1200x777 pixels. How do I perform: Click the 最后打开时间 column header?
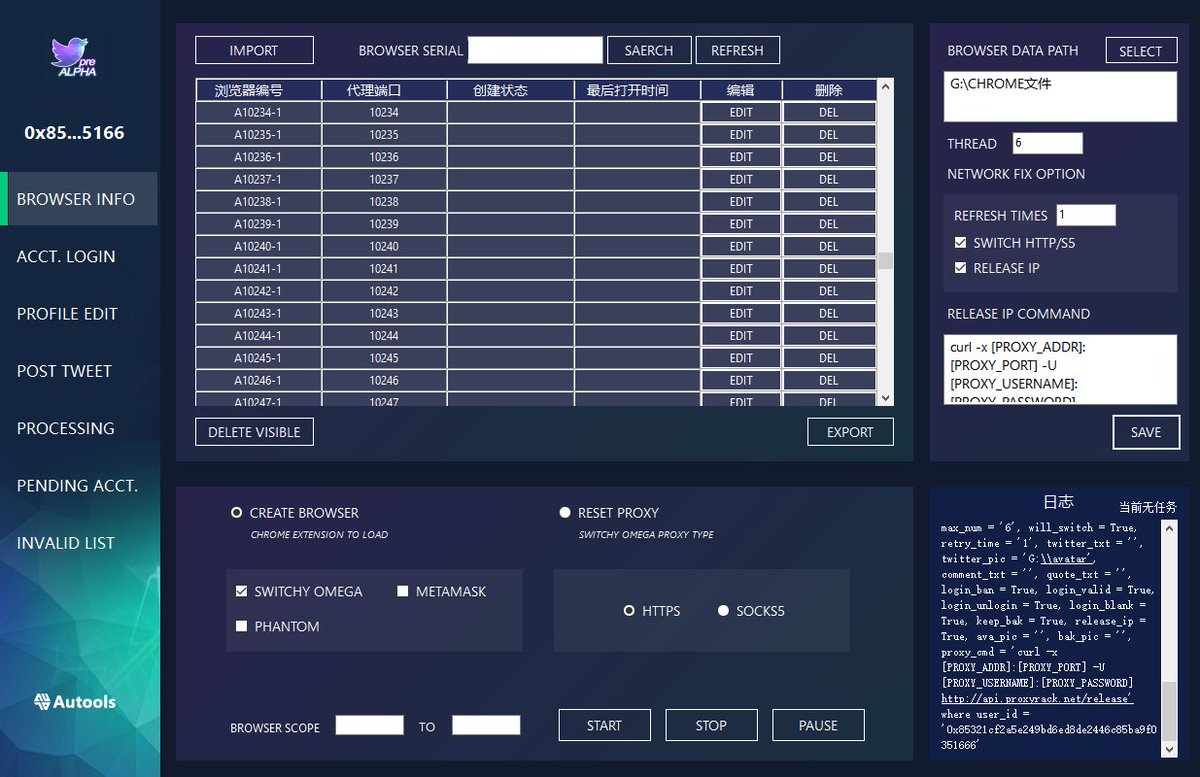click(637, 90)
